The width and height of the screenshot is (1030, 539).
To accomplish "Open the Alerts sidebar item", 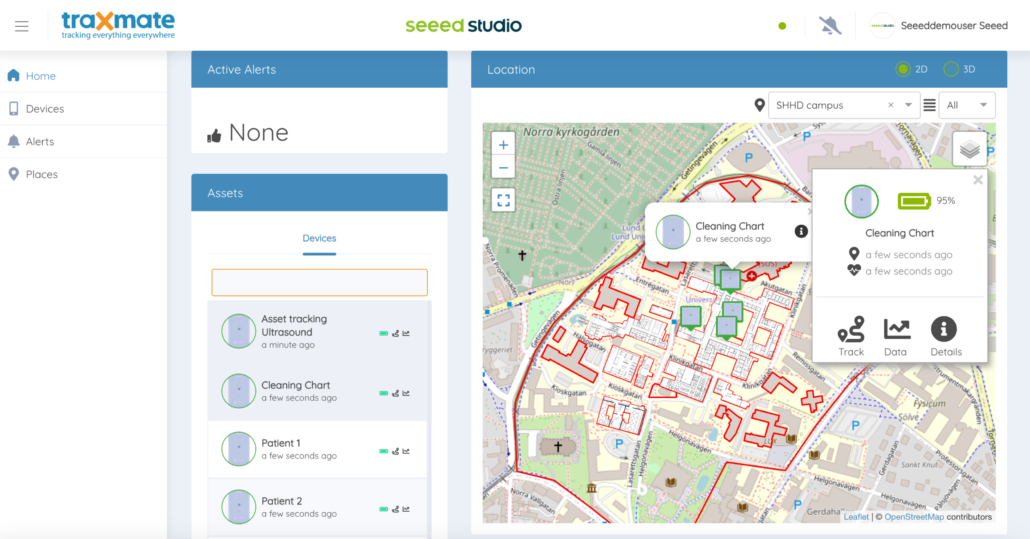I will [x=40, y=142].
